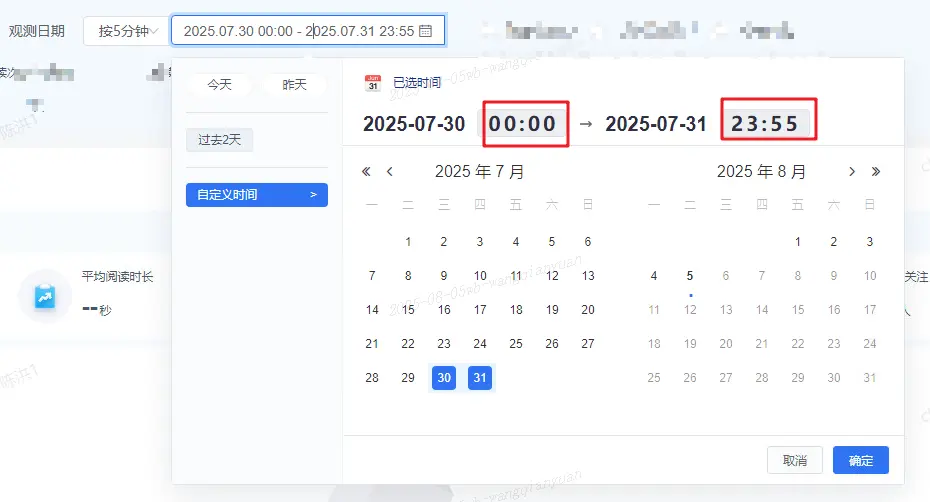Choose August 4 in the calendar
This screenshot has height=502, width=930.
654,275
